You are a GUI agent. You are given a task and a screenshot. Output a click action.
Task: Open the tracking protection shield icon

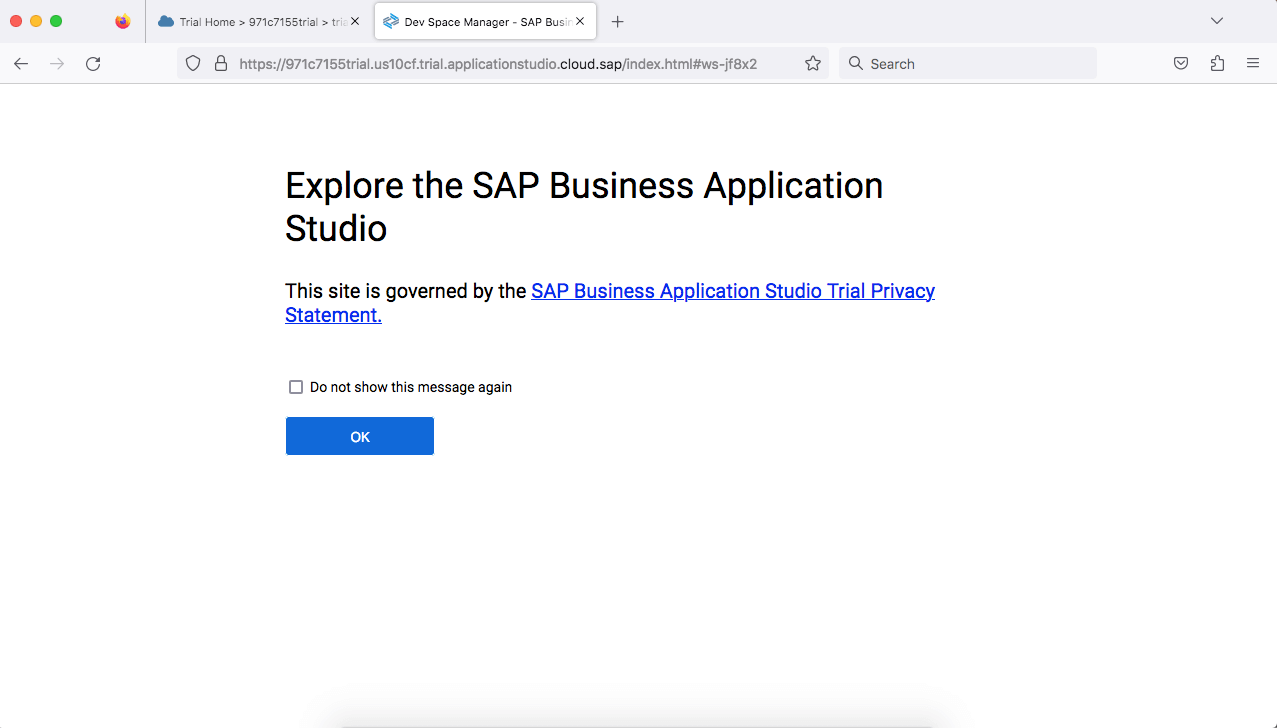(194, 64)
